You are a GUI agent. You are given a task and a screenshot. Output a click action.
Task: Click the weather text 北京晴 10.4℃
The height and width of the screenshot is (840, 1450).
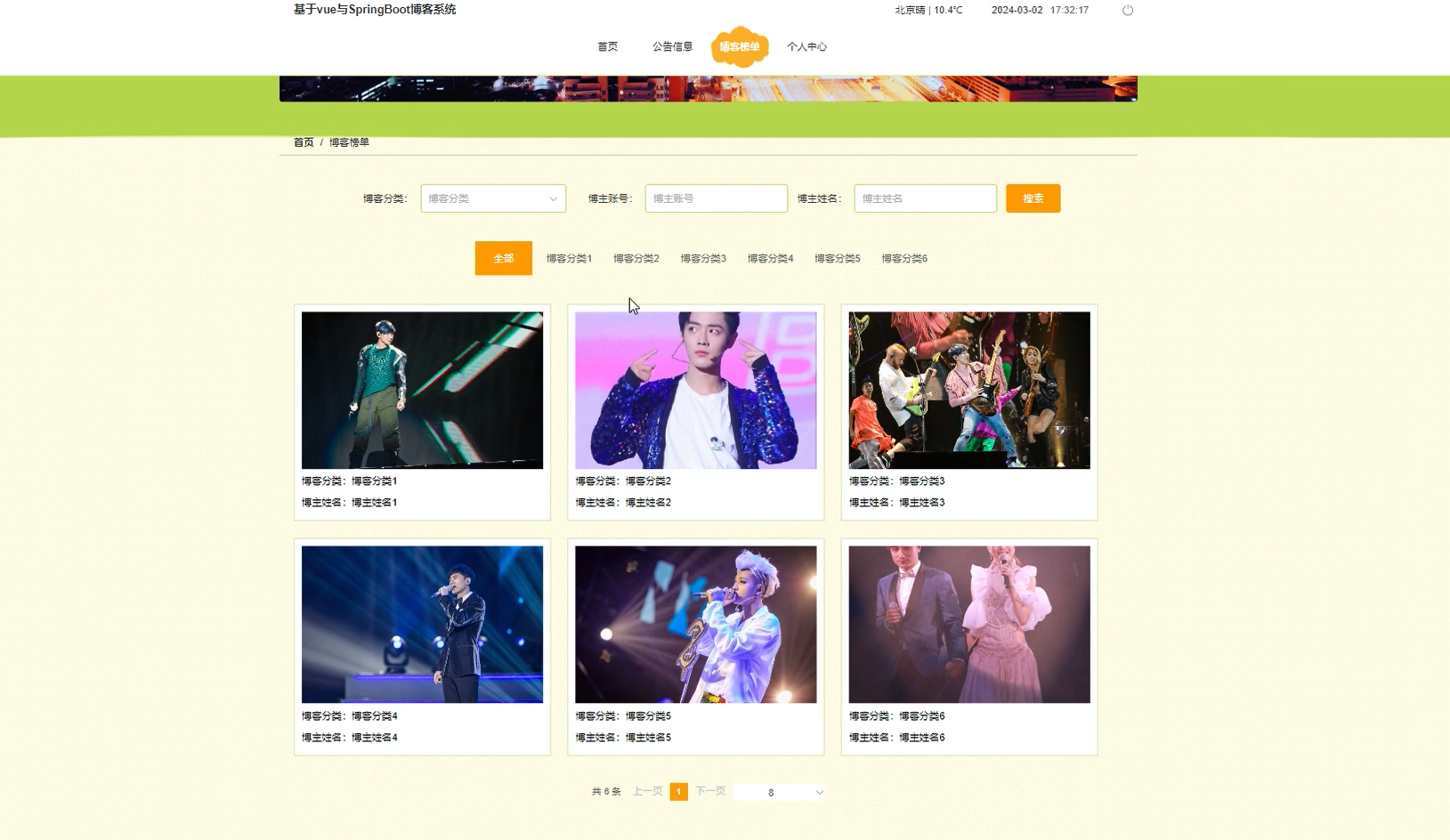coord(928,11)
